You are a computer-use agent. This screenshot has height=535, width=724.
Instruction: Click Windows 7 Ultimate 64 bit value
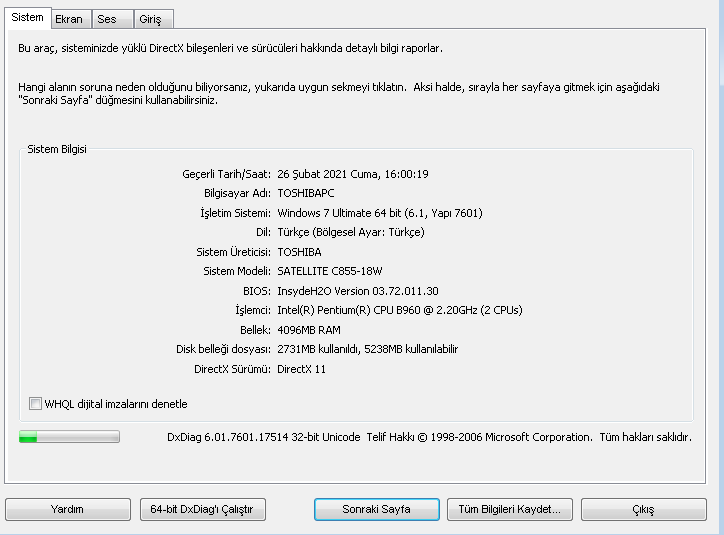pos(380,213)
